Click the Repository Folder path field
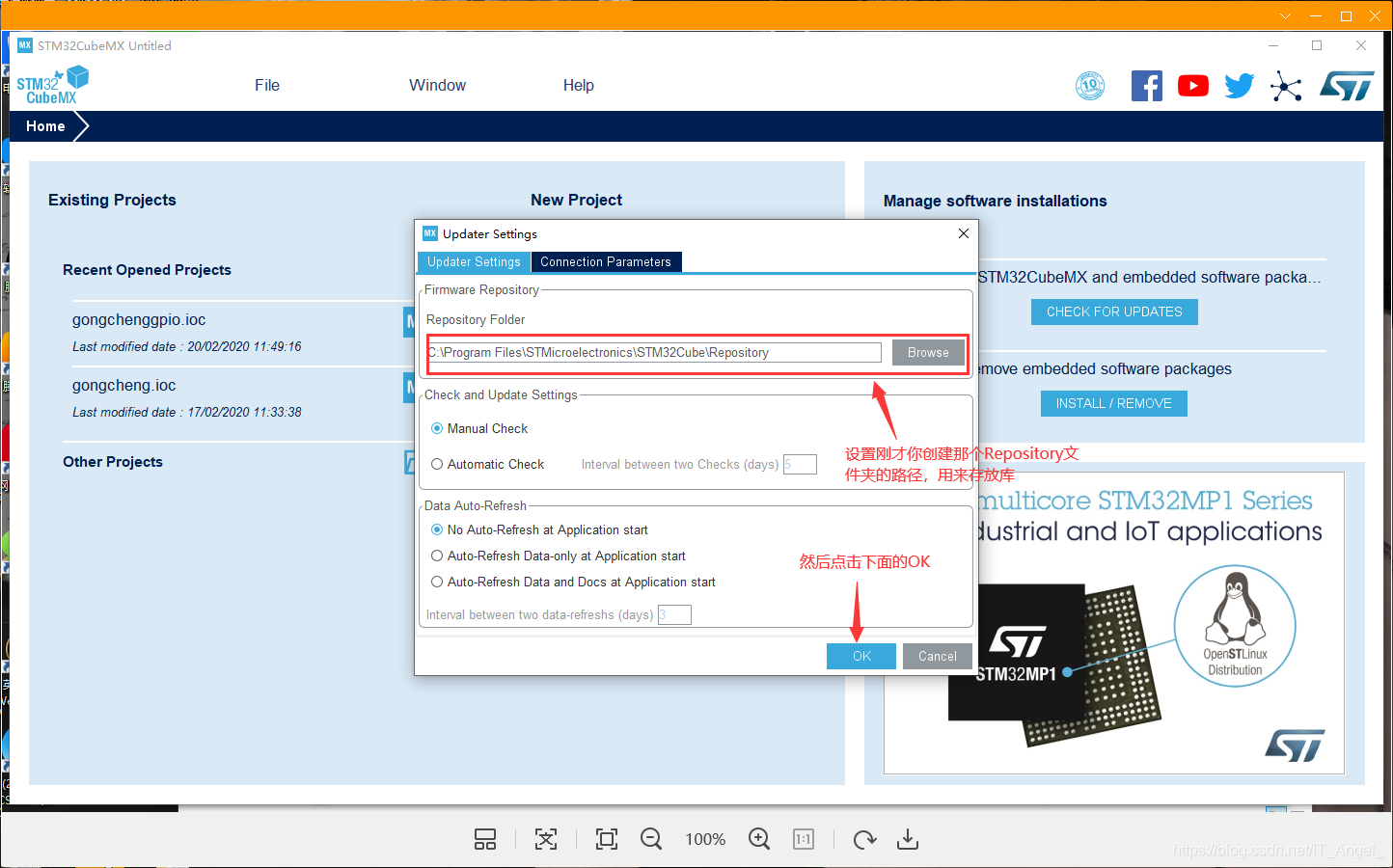Viewport: 1393px width, 868px height. click(x=655, y=352)
